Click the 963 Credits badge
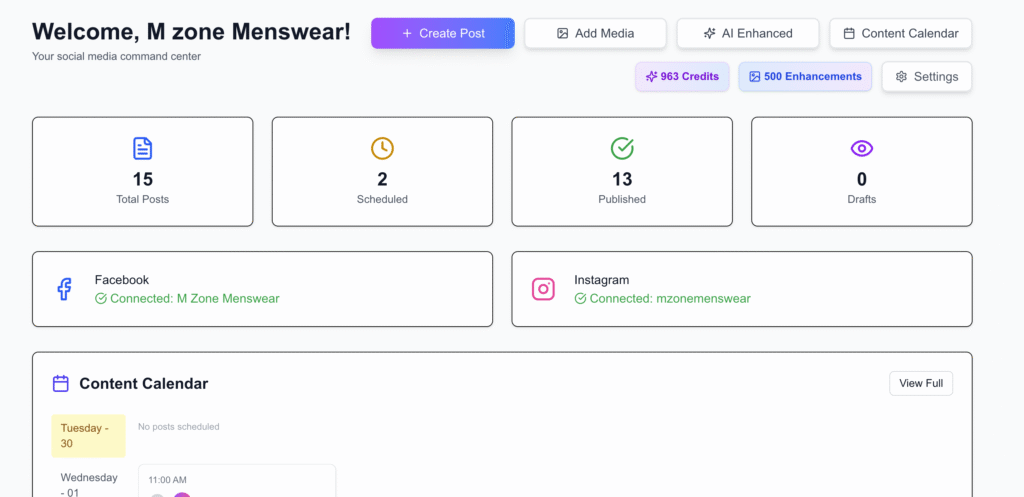1024x497 pixels. coord(682,76)
